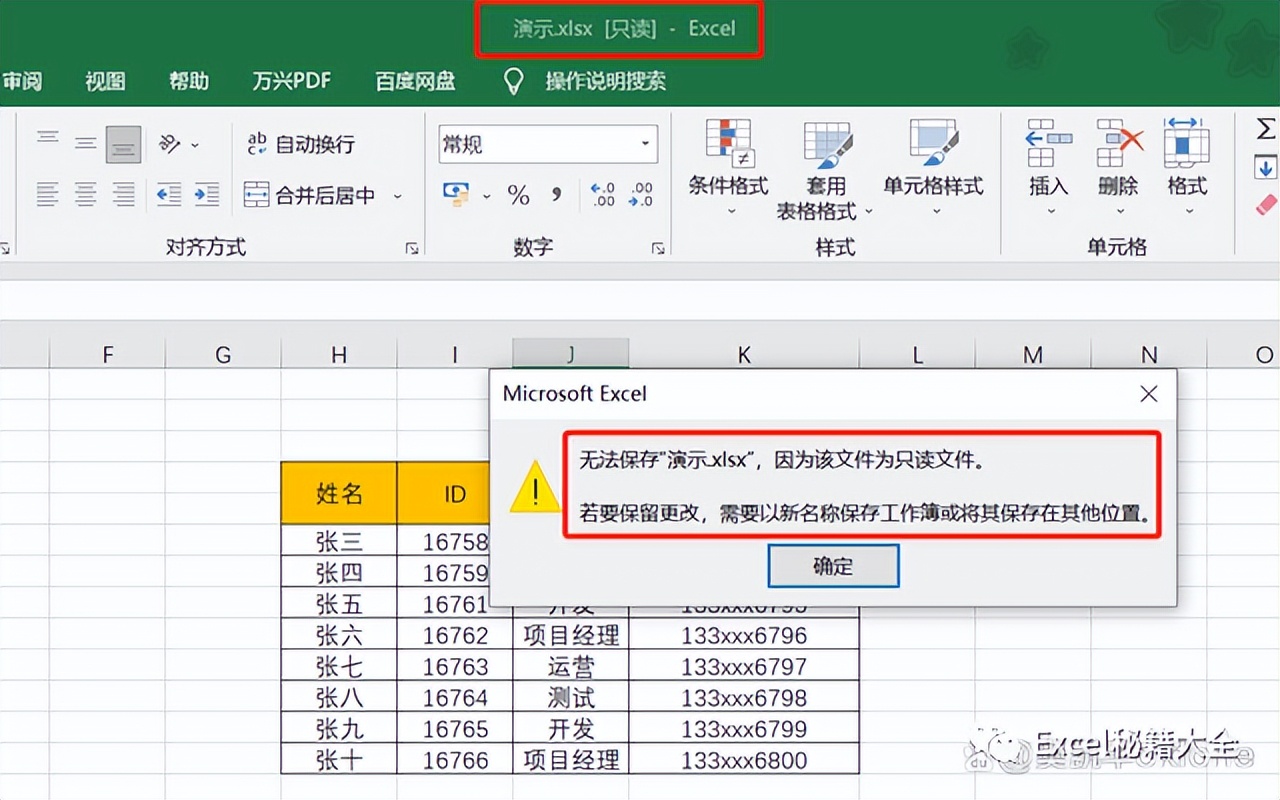1280x800 pixels.
Task: Open the 审阅 ribbon tab
Action: point(24,82)
